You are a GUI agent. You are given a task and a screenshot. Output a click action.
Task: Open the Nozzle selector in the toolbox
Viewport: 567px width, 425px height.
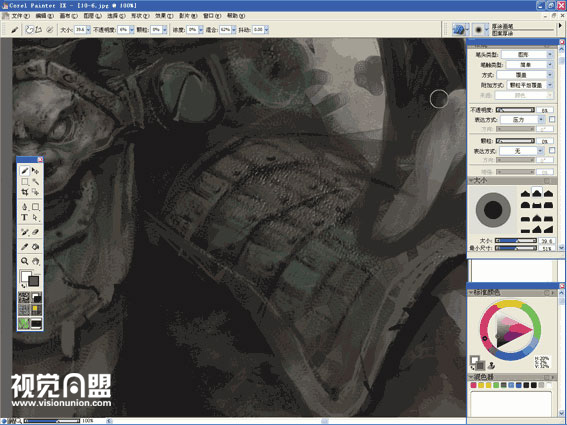coord(36,323)
